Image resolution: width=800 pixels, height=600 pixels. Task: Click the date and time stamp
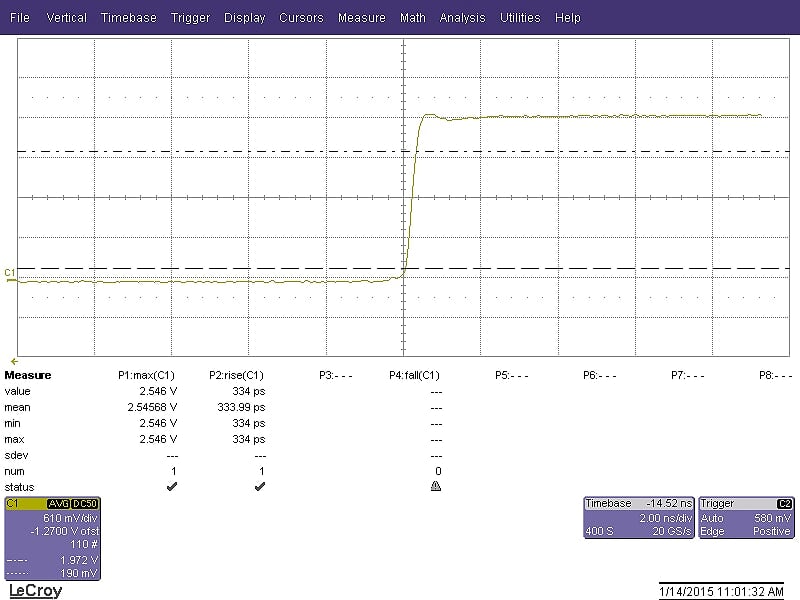pyautogui.click(x=721, y=591)
